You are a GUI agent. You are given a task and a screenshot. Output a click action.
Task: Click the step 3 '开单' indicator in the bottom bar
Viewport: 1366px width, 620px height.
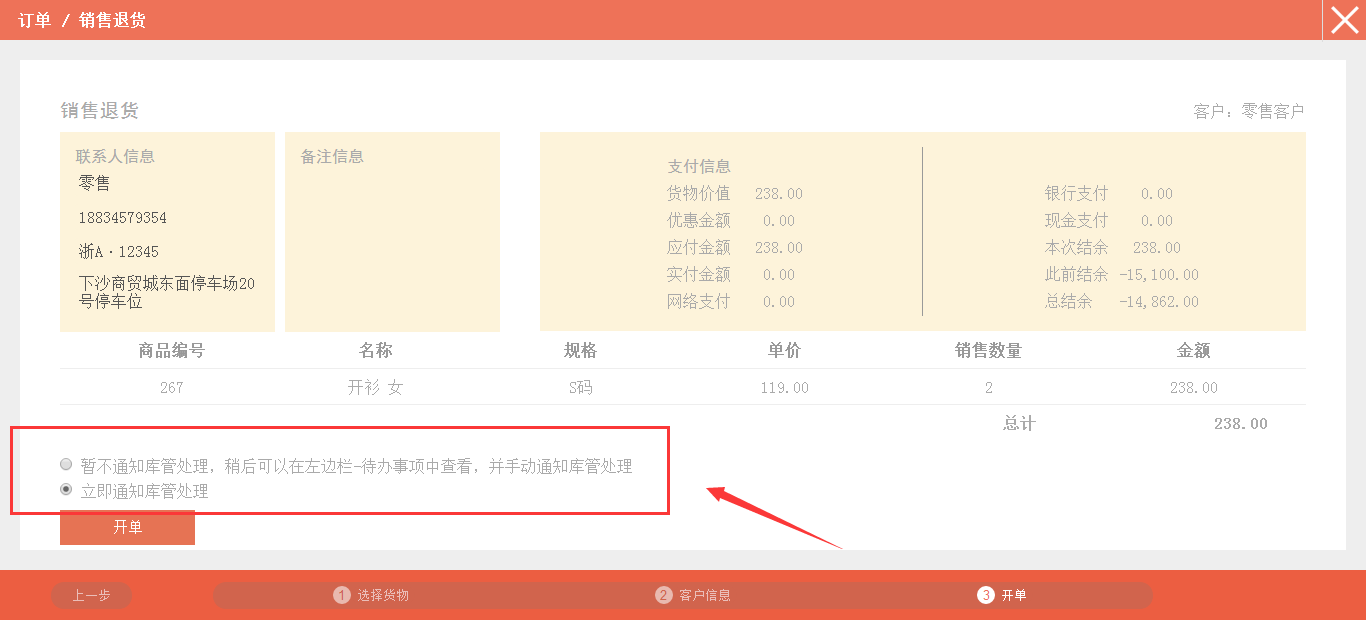point(1002,595)
